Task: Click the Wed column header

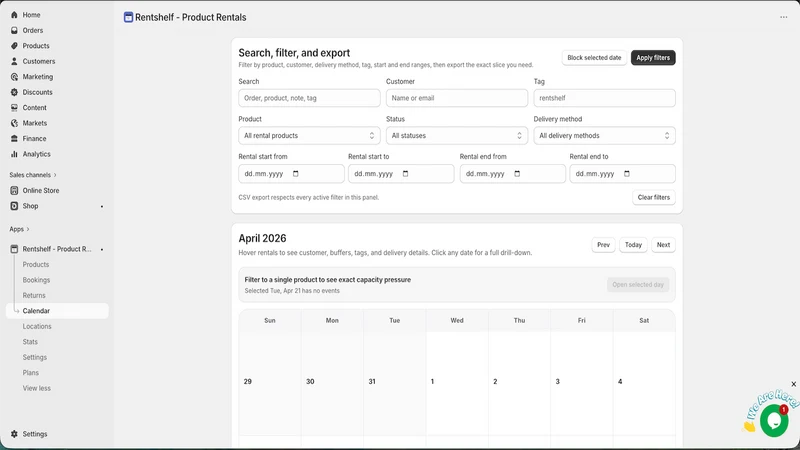Action: pyautogui.click(x=457, y=320)
